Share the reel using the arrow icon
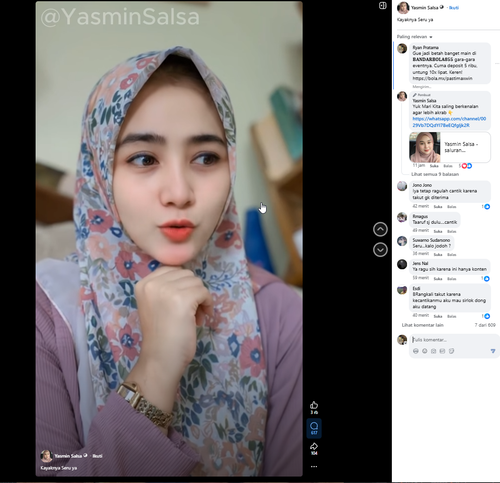 click(x=314, y=446)
